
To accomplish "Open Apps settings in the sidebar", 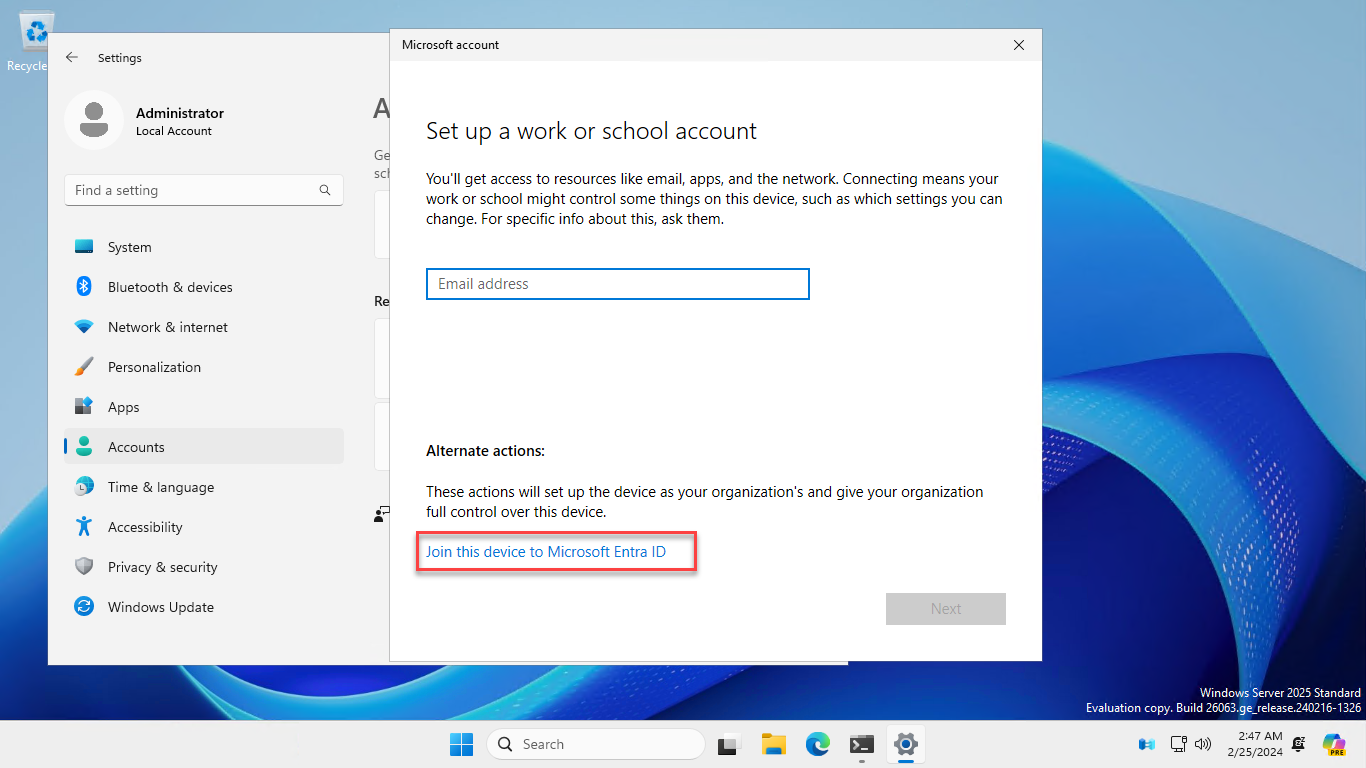I will 122,407.
